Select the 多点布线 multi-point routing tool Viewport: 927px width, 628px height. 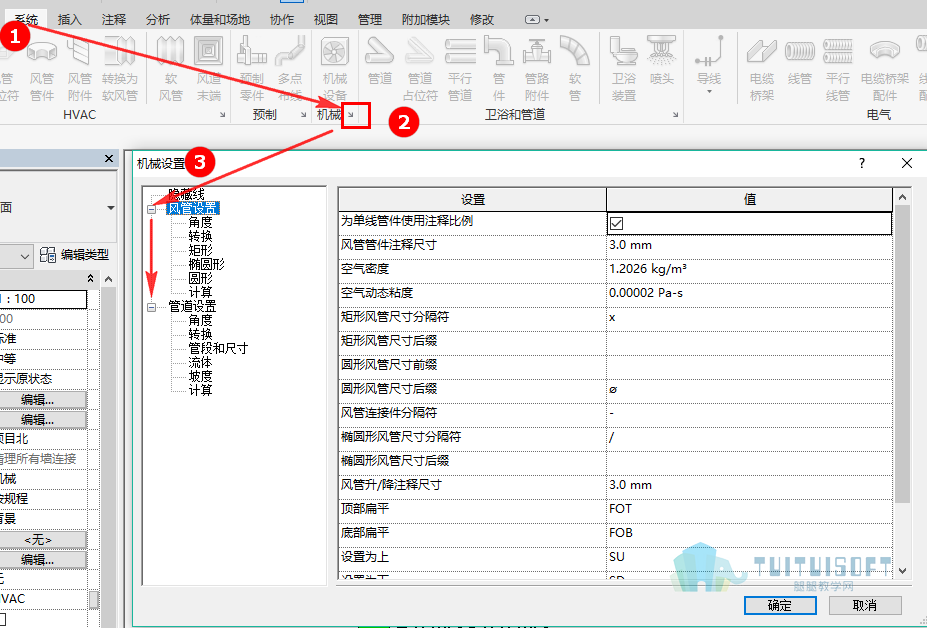pos(290,69)
